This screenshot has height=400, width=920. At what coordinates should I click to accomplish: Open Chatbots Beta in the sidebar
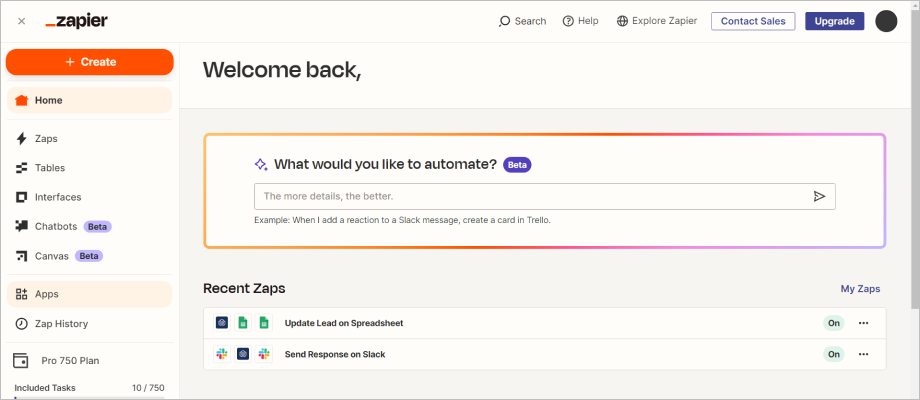[x=89, y=226]
